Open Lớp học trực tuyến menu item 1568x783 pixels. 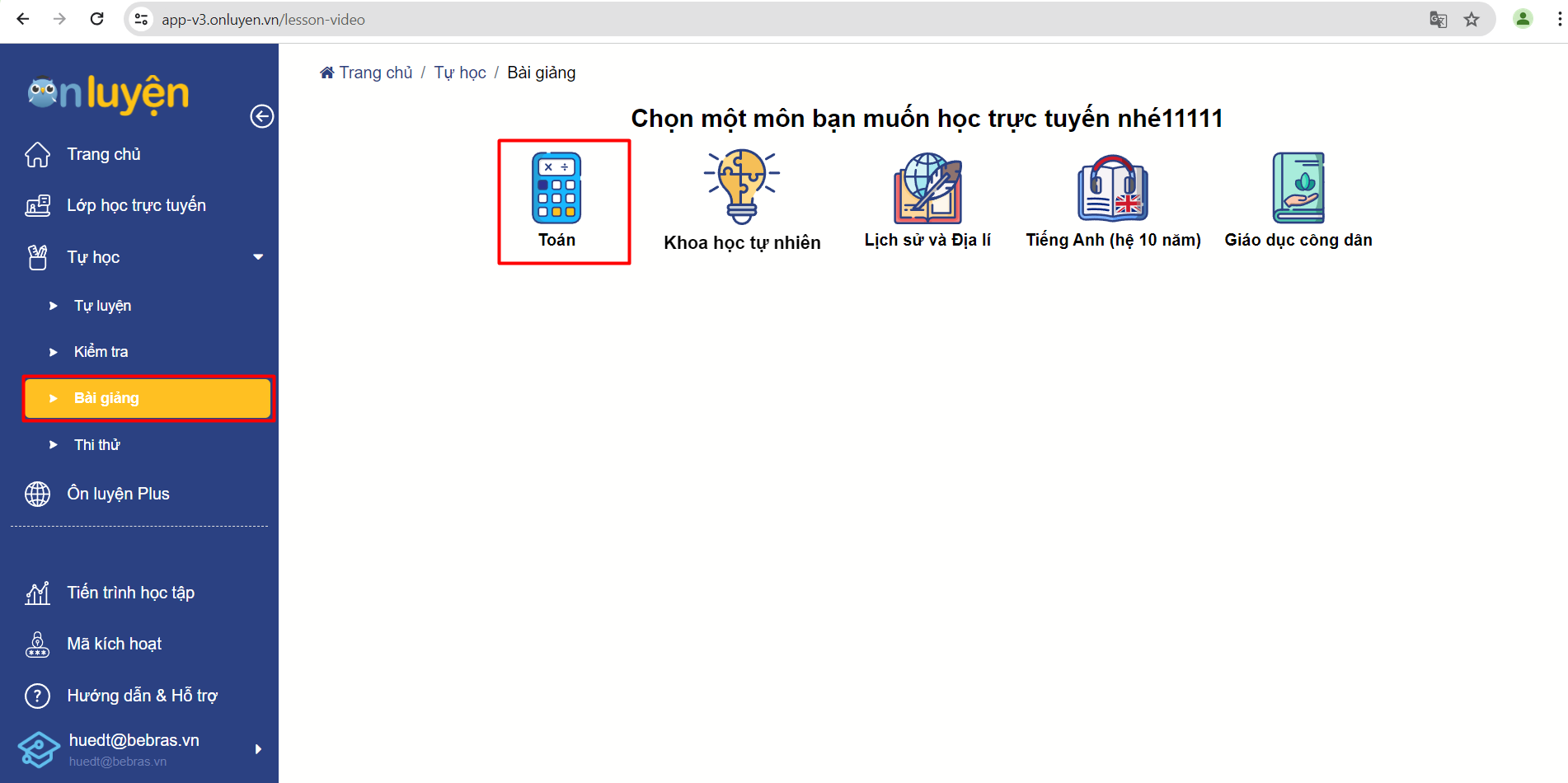(x=136, y=205)
